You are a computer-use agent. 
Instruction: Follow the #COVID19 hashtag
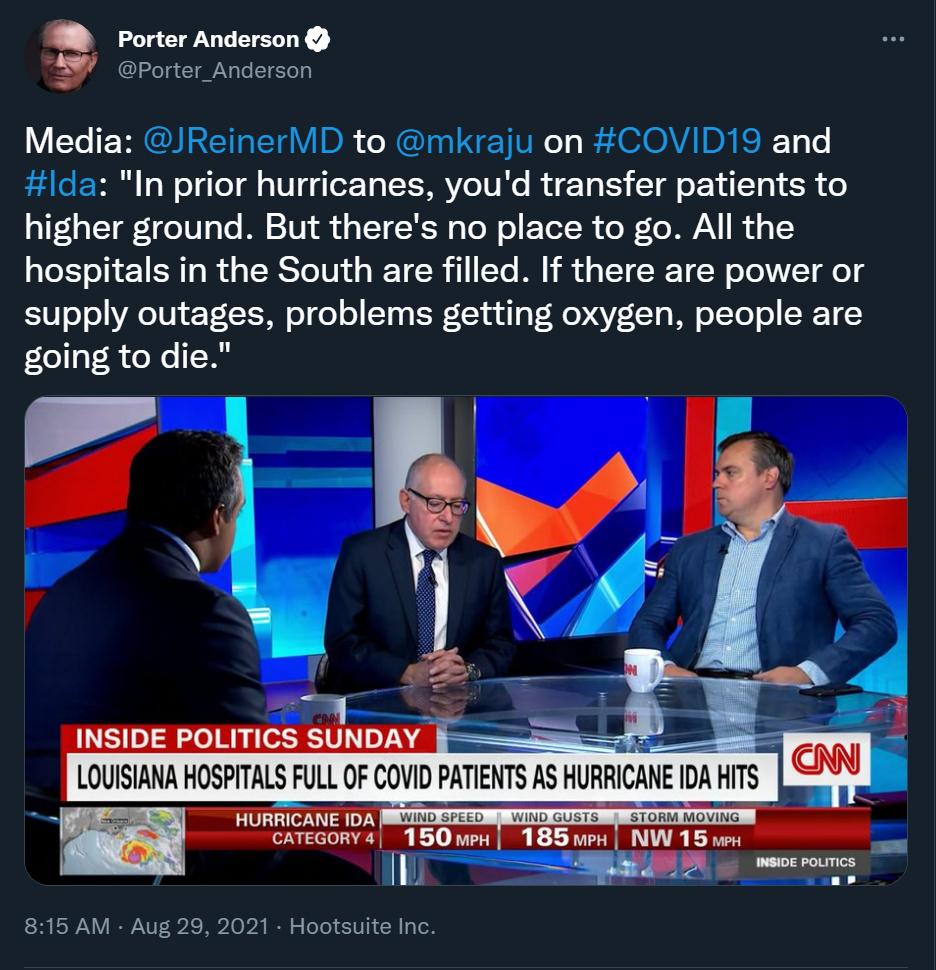pos(677,141)
